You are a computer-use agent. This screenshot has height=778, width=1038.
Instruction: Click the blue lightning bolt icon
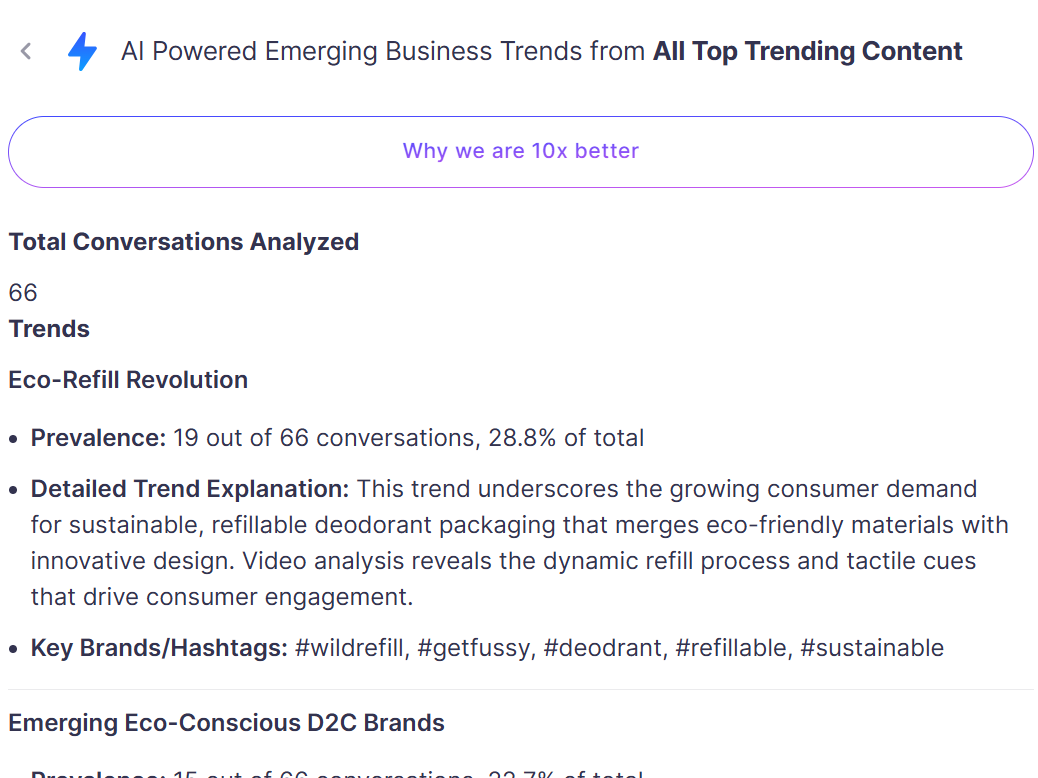[x=82, y=51]
